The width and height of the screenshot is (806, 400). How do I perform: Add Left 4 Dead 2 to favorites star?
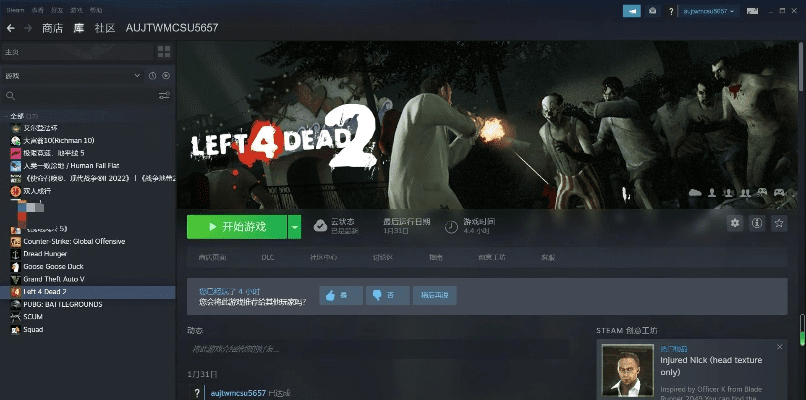click(779, 223)
